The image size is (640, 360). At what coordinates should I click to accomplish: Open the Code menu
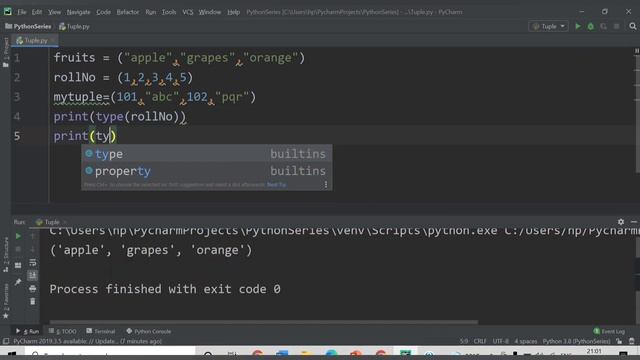click(x=103, y=12)
